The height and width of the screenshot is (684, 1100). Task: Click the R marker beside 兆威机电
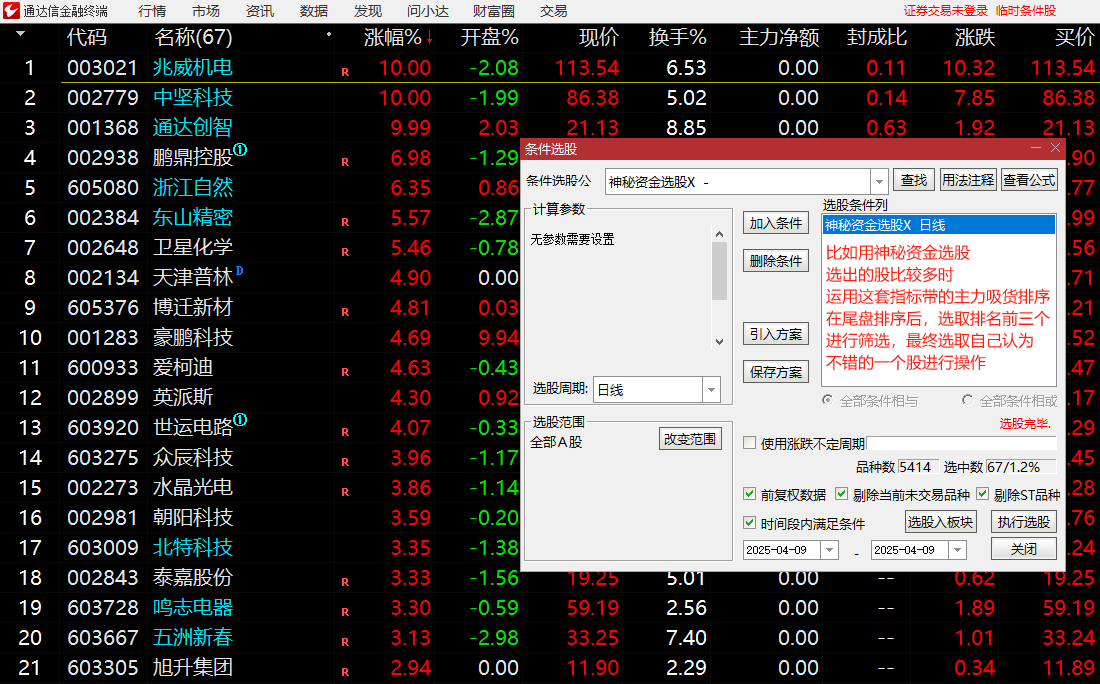point(345,72)
